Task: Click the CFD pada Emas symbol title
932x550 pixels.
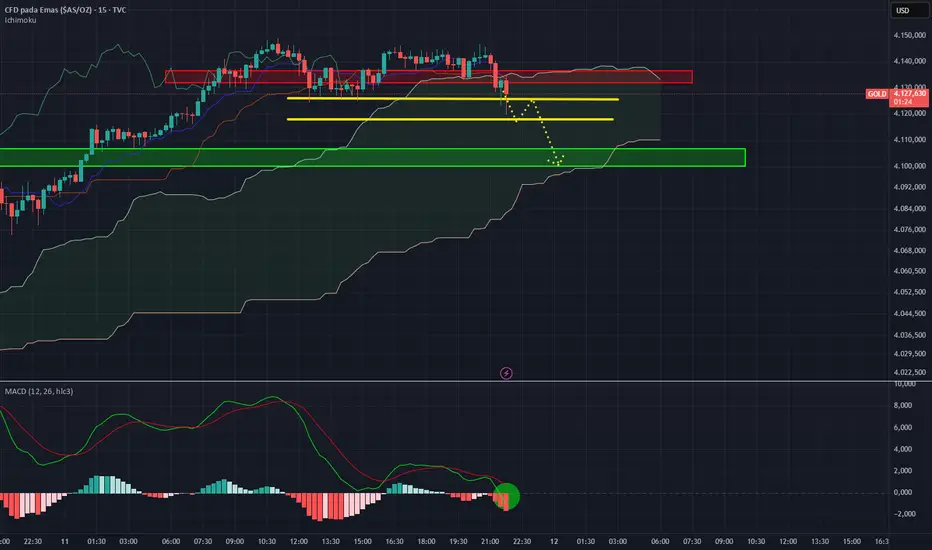Action: coord(65,10)
